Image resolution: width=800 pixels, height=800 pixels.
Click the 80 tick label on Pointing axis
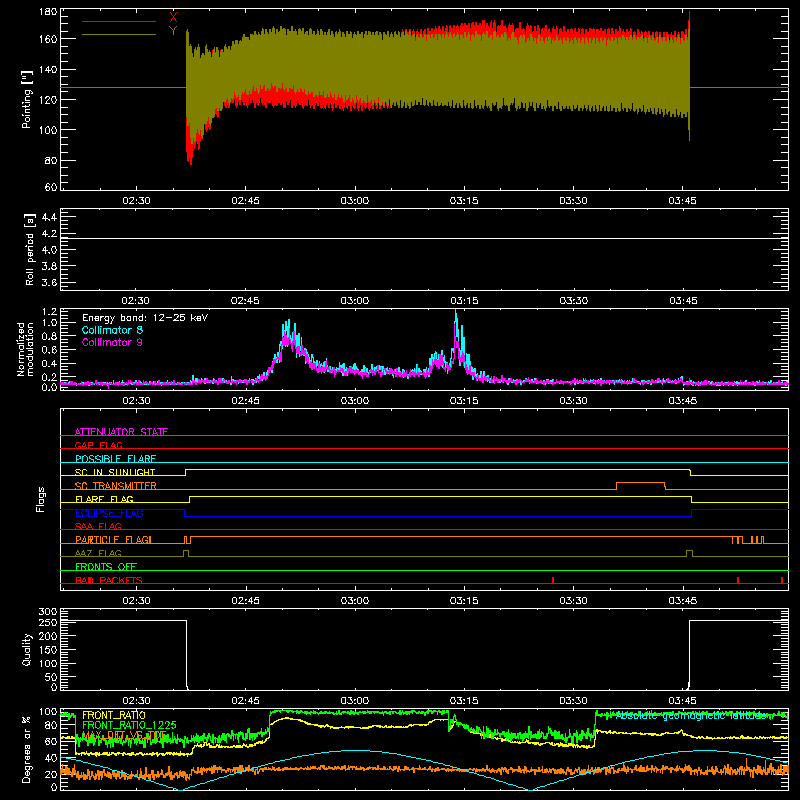51,160
